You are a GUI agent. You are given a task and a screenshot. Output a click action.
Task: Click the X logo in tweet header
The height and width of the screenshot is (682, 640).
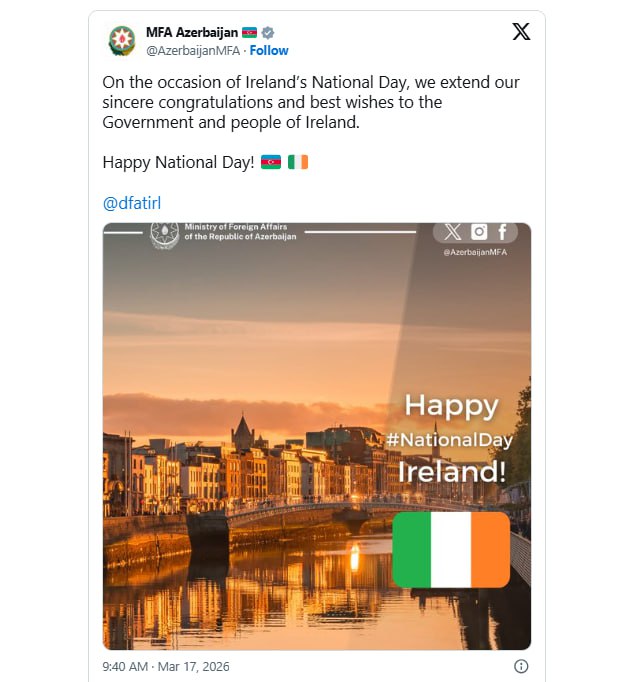521,32
